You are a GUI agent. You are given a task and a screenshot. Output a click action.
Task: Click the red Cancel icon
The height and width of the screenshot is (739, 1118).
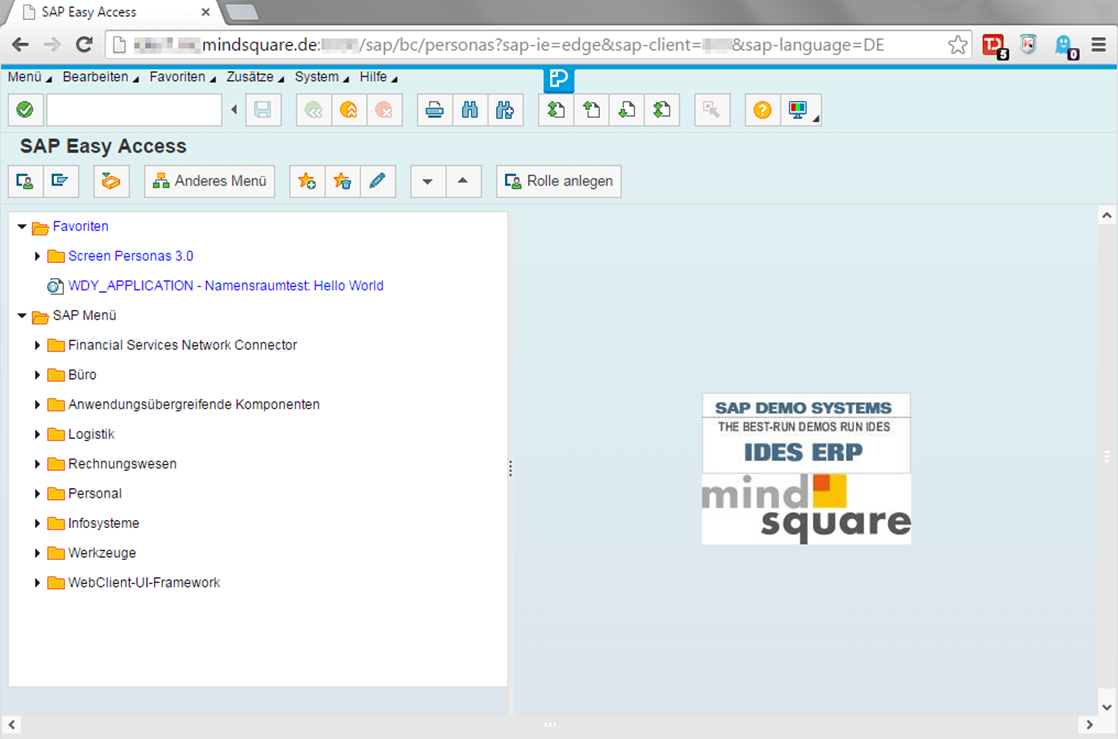pyautogui.click(x=384, y=110)
